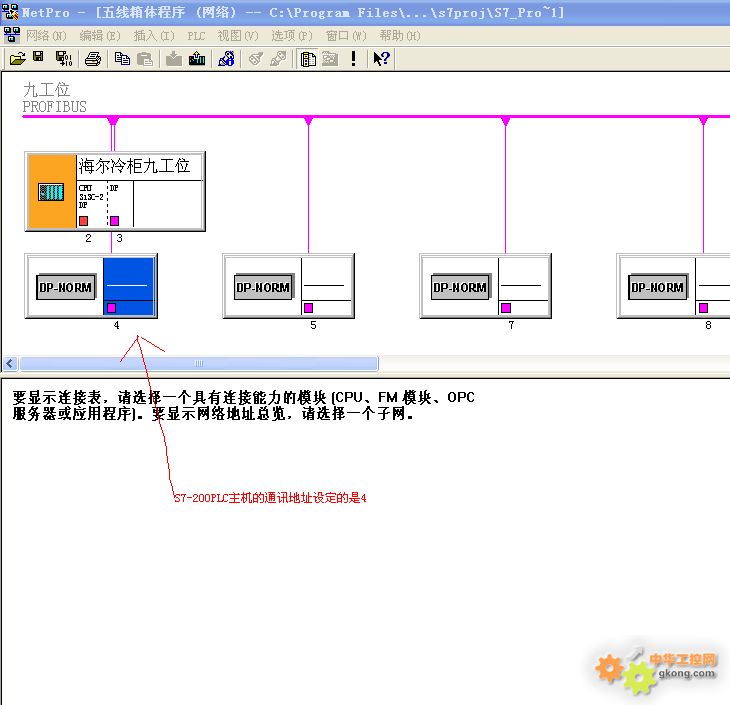This screenshot has width=730, height=705.
Task: Click the NetPro title bar application icon
Action: [10, 12]
